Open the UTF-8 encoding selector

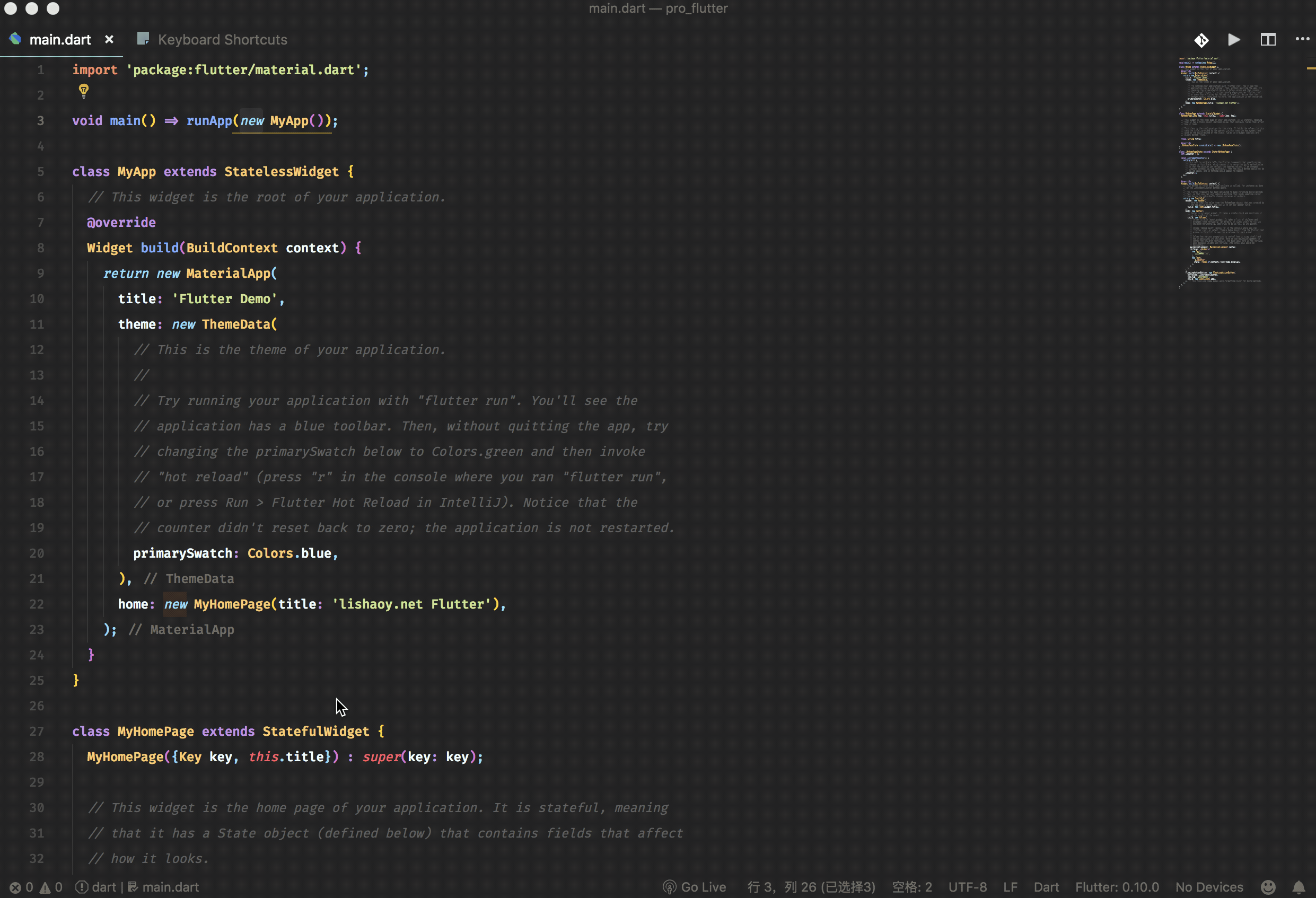967,887
